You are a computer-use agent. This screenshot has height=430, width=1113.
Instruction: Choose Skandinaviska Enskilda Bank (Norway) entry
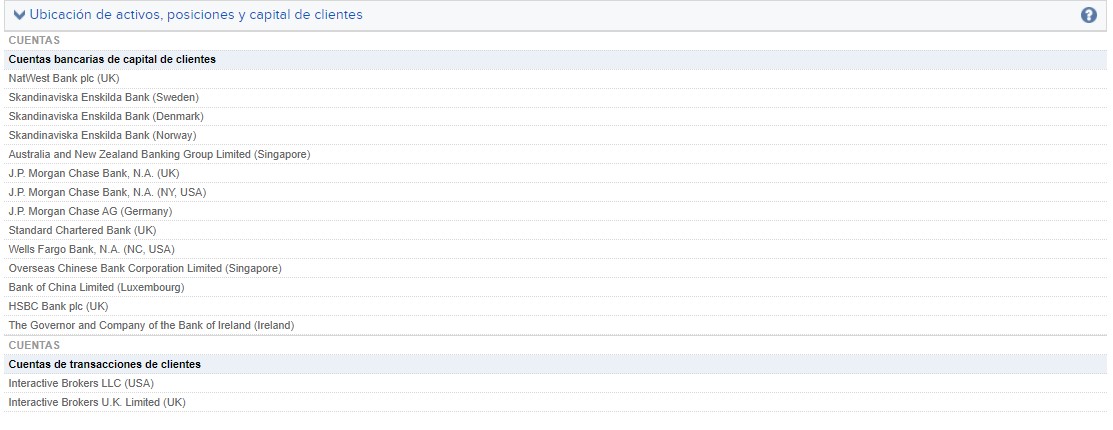tap(103, 135)
